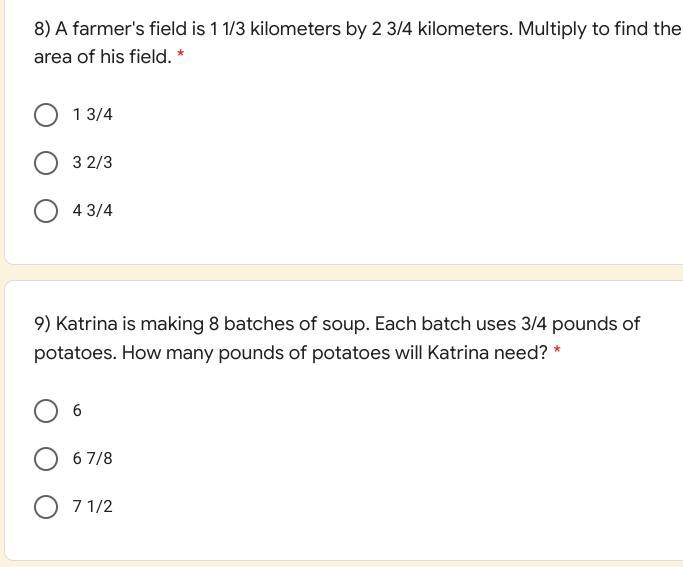The image size is (683, 567).
Task: Click the '4 3/4' answer label text
Action: 92,210
